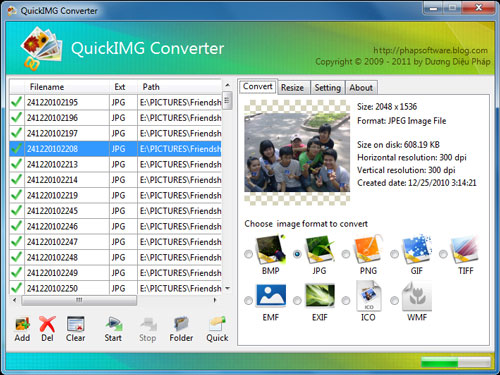
Task: Click the file list down scroll arrow
Action: [x=227, y=288]
